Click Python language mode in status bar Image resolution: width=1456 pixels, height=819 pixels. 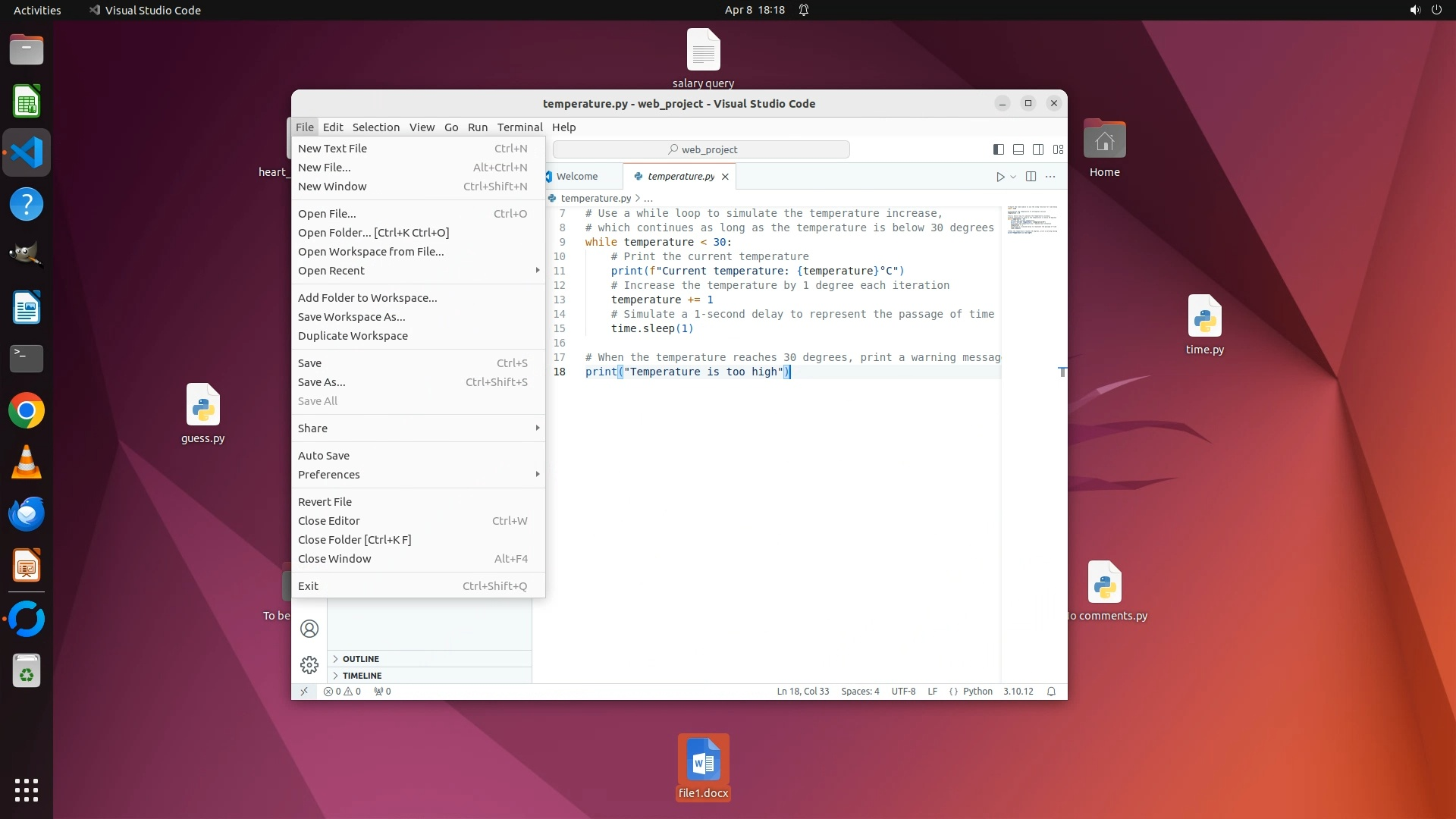coord(977,692)
